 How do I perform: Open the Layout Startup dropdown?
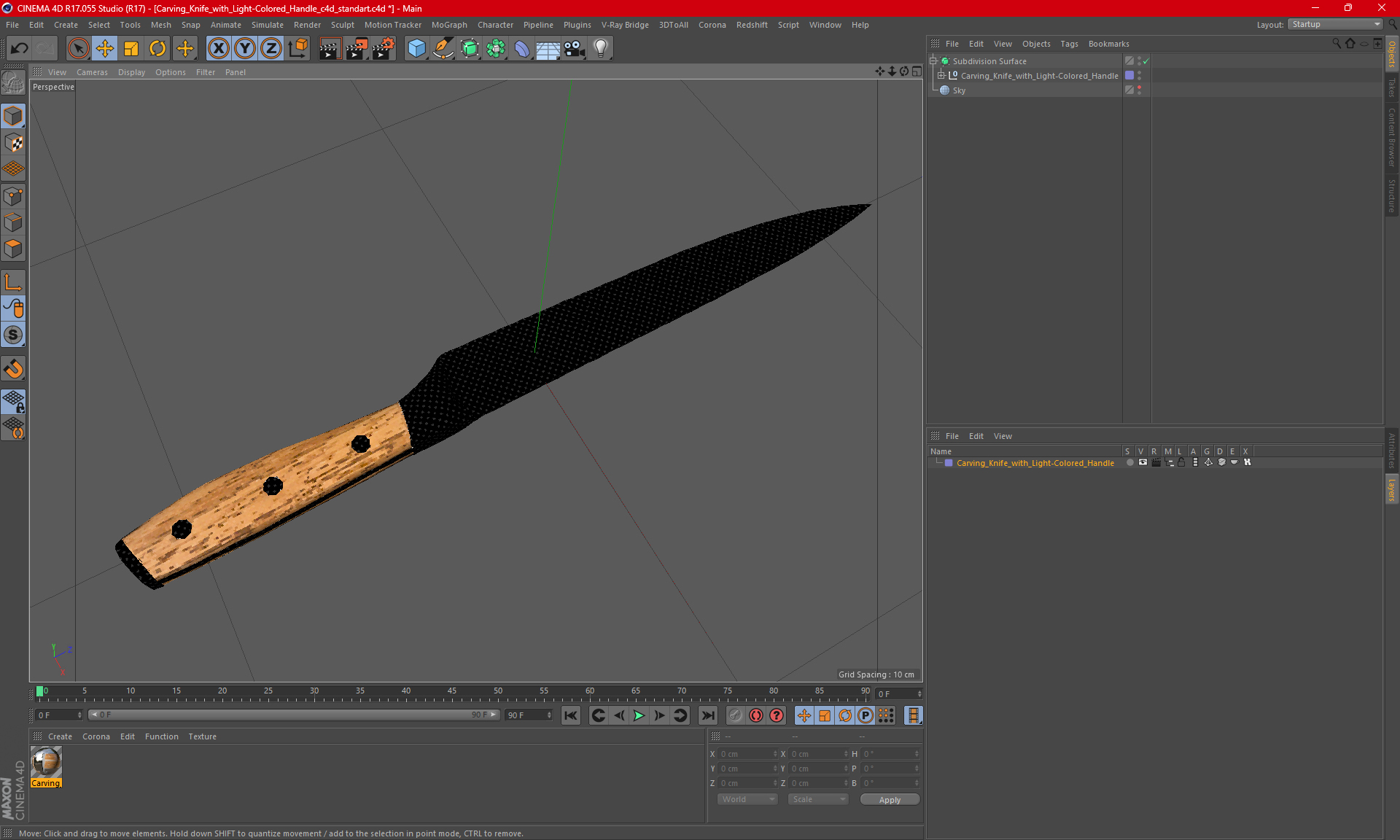pos(1335,24)
